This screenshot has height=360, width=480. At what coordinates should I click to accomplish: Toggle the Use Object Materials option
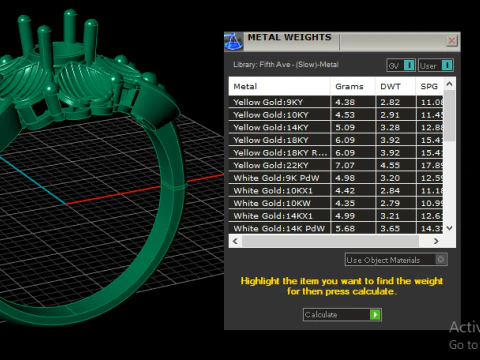tap(396, 260)
